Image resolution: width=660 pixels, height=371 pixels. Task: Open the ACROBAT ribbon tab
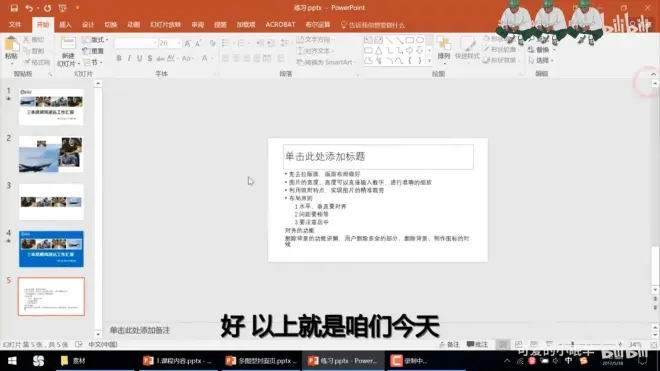click(x=280, y=25)
